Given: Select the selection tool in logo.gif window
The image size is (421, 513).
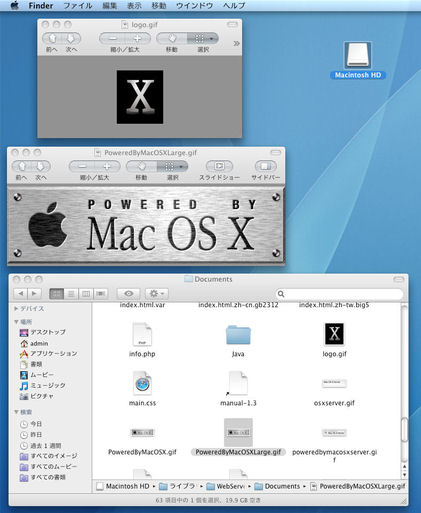Looking at the screenshot, I should [203, 39].
